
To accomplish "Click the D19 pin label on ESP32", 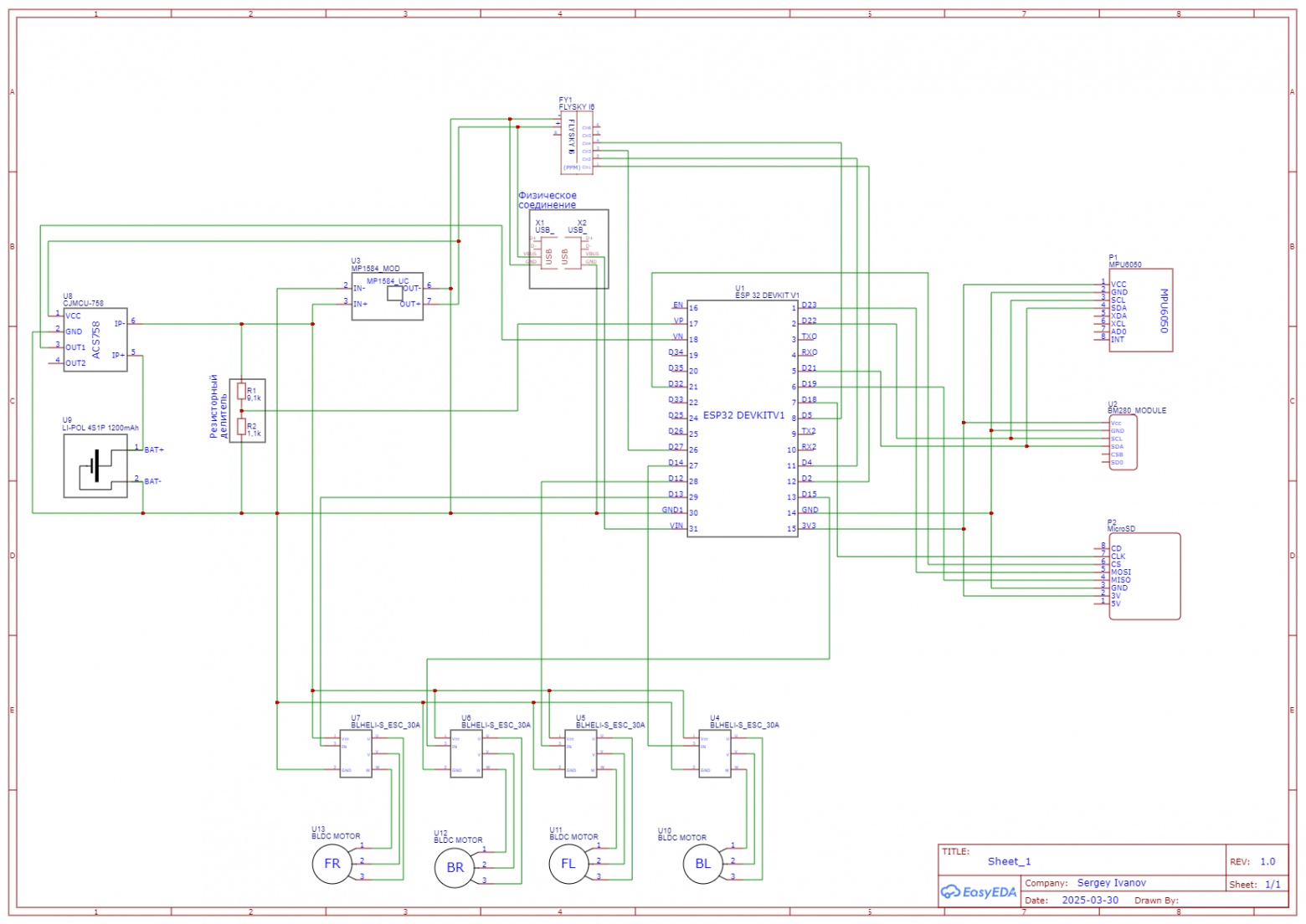I will 809,384.
